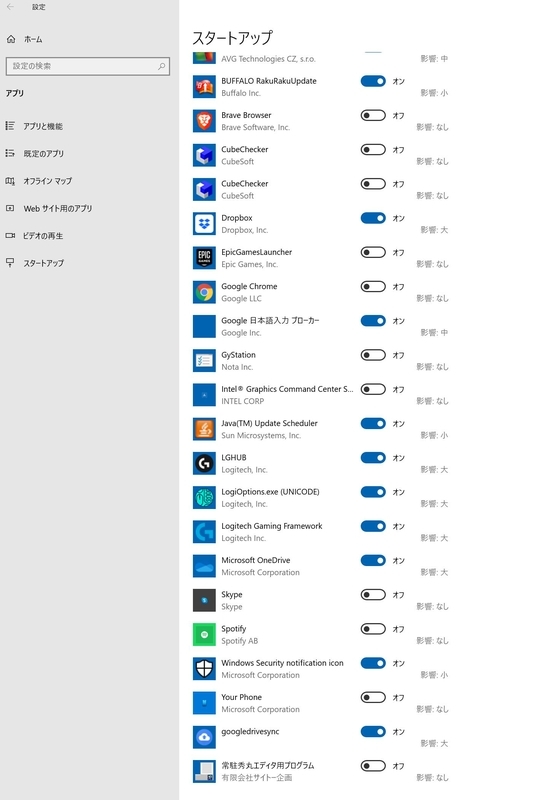Click the Brave Browser lion icon
The image size is (535, 800).
(204, 121)
